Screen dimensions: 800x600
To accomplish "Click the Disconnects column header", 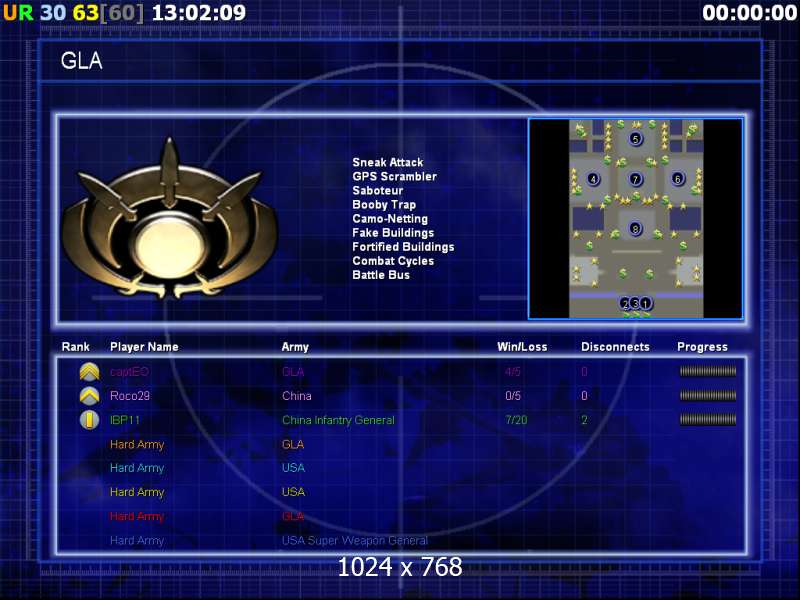I will tap(615, 347).
